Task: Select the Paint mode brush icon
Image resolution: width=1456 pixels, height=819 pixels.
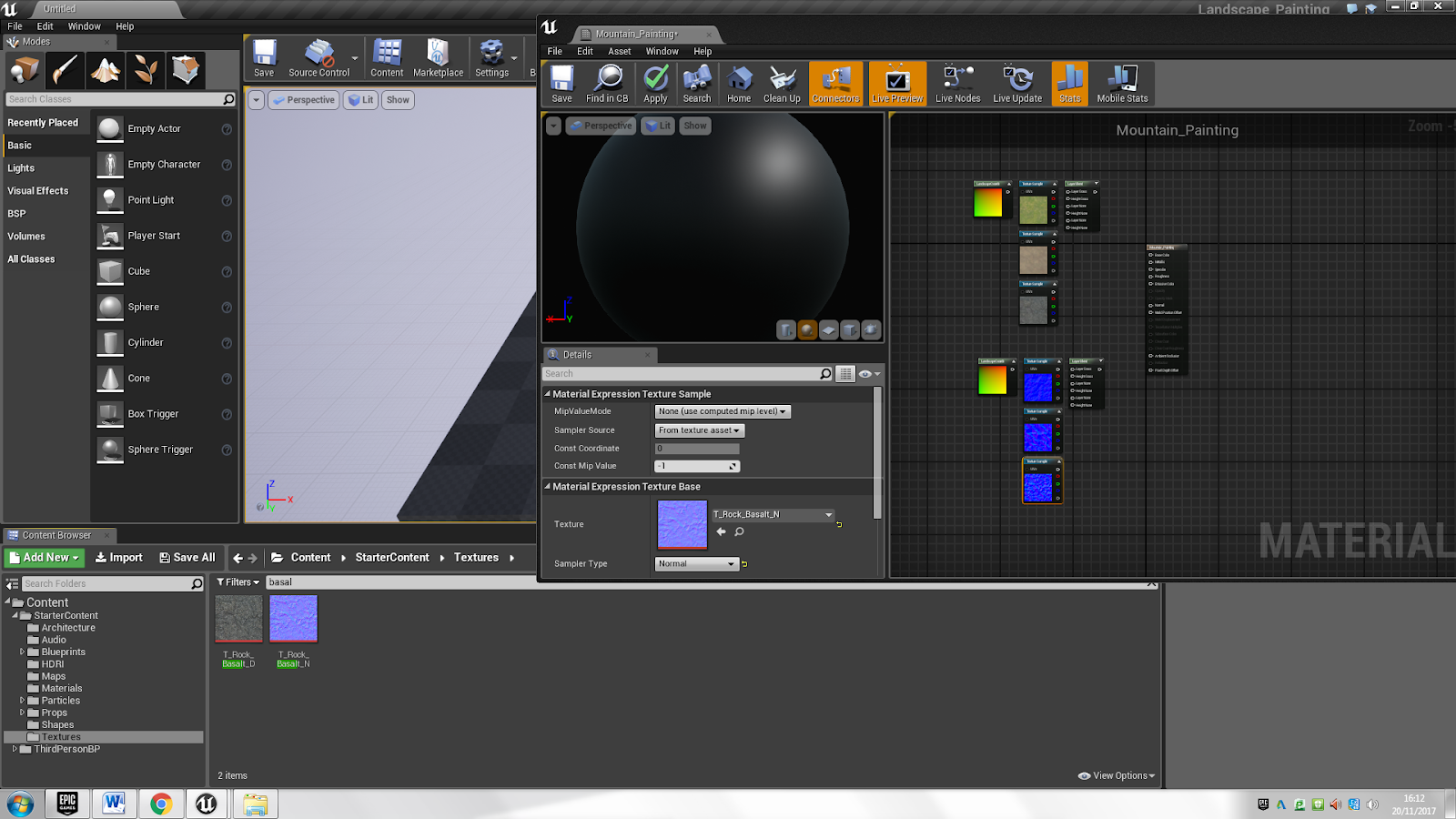Action: click(66, 70)
